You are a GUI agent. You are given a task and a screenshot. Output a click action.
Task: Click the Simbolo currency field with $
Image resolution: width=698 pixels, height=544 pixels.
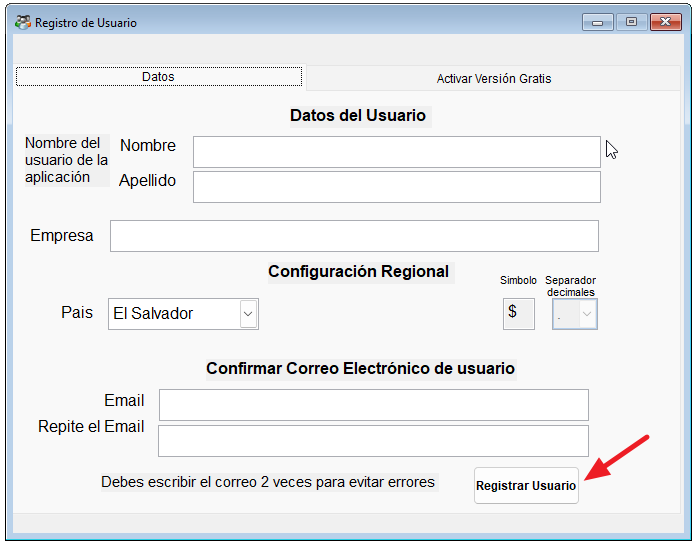click(519, 314)
